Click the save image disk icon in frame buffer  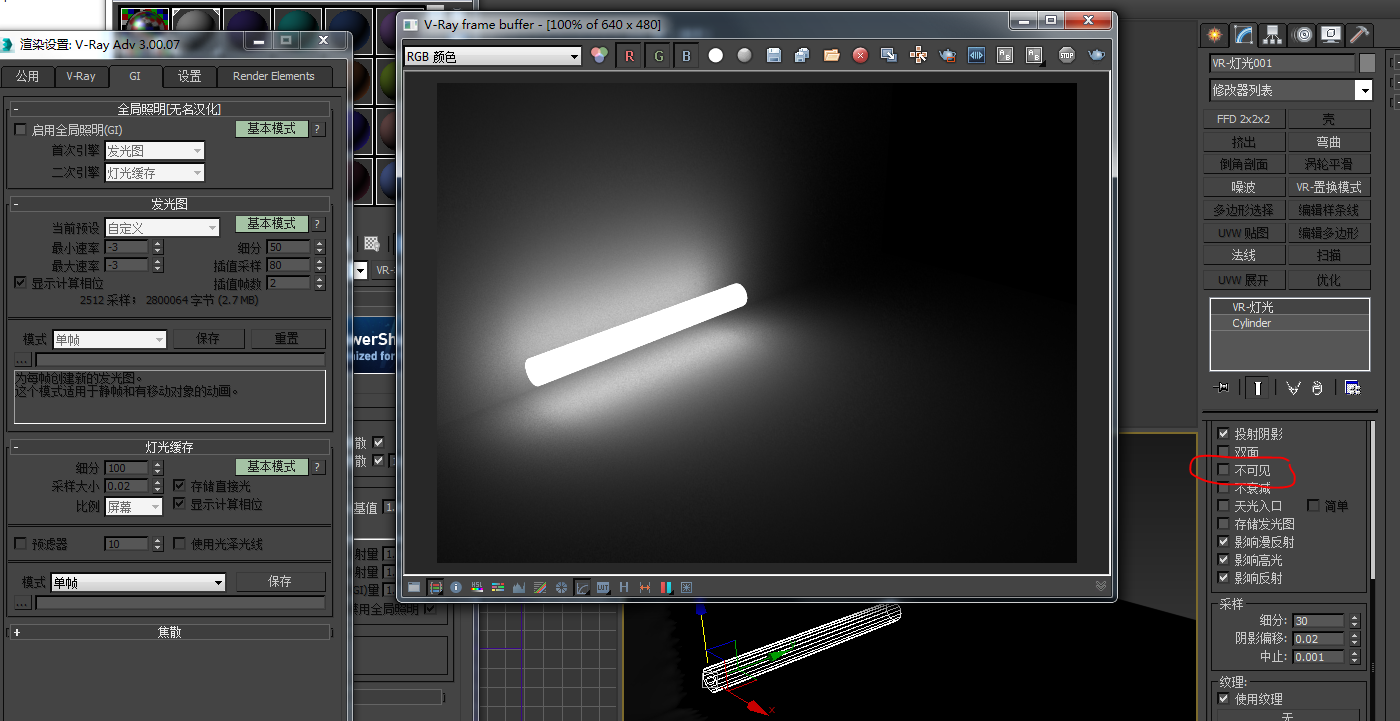(x=773, y=56)
